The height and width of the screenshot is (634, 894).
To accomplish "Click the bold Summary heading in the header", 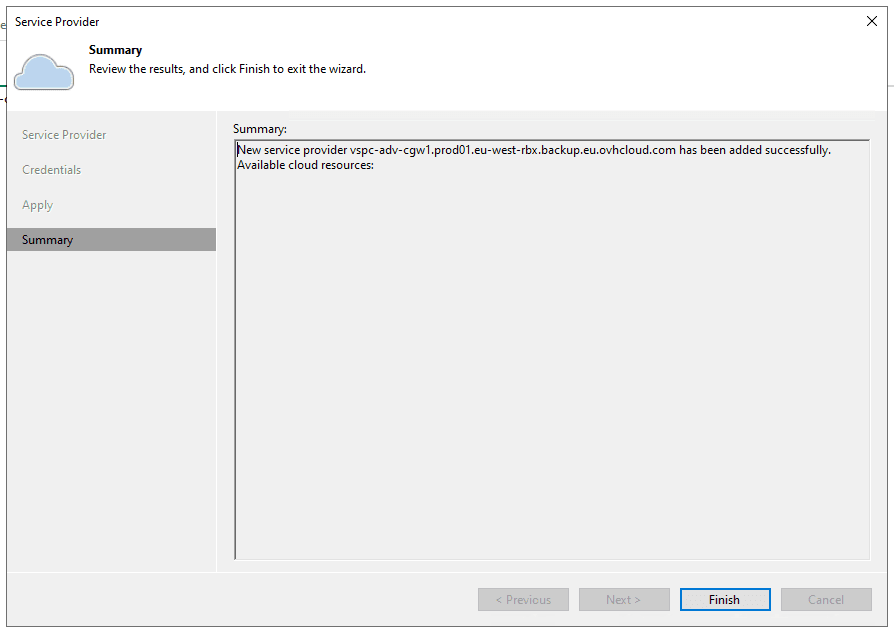I will pos(115,50).
